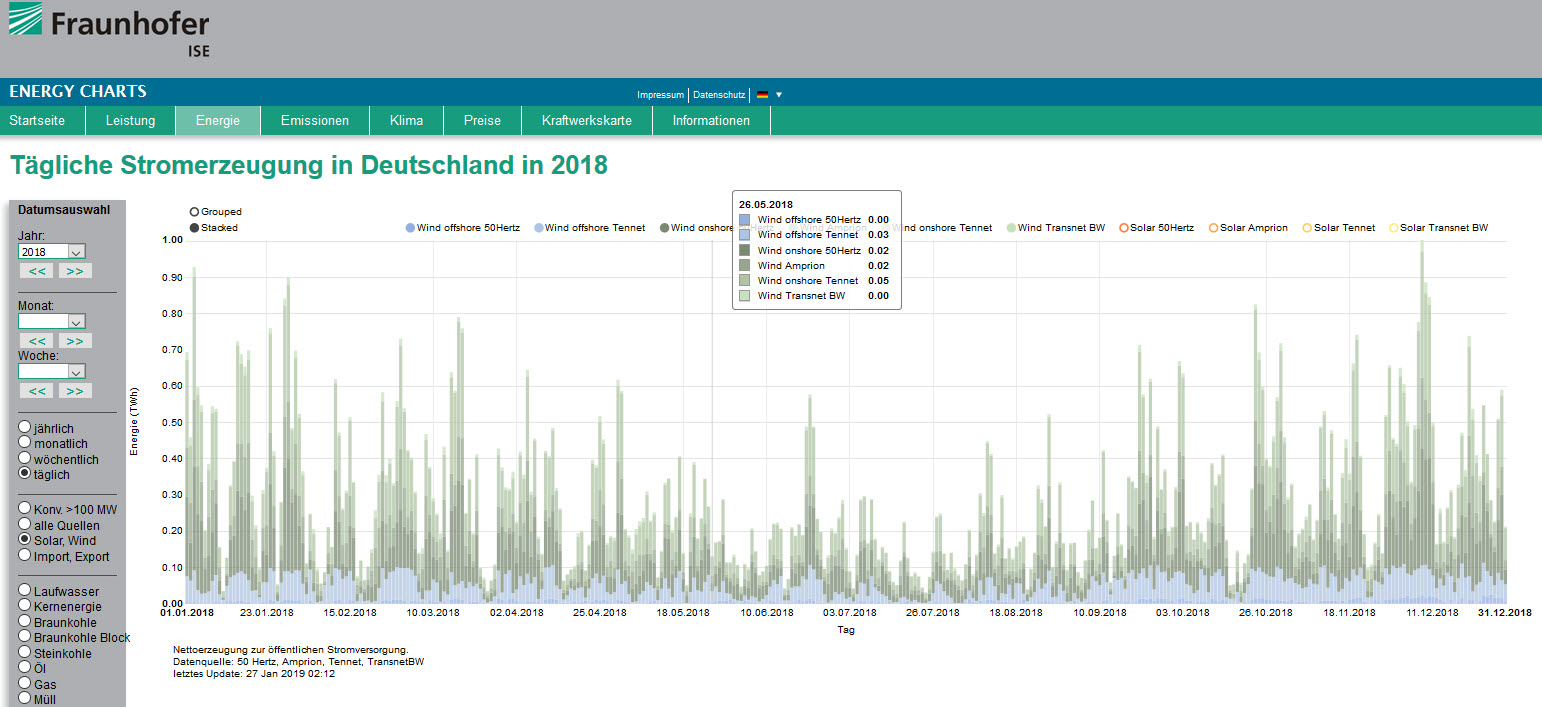
Task: Toggle Wind offshore Tennet legend marker
Action: (x=539, y=228)
